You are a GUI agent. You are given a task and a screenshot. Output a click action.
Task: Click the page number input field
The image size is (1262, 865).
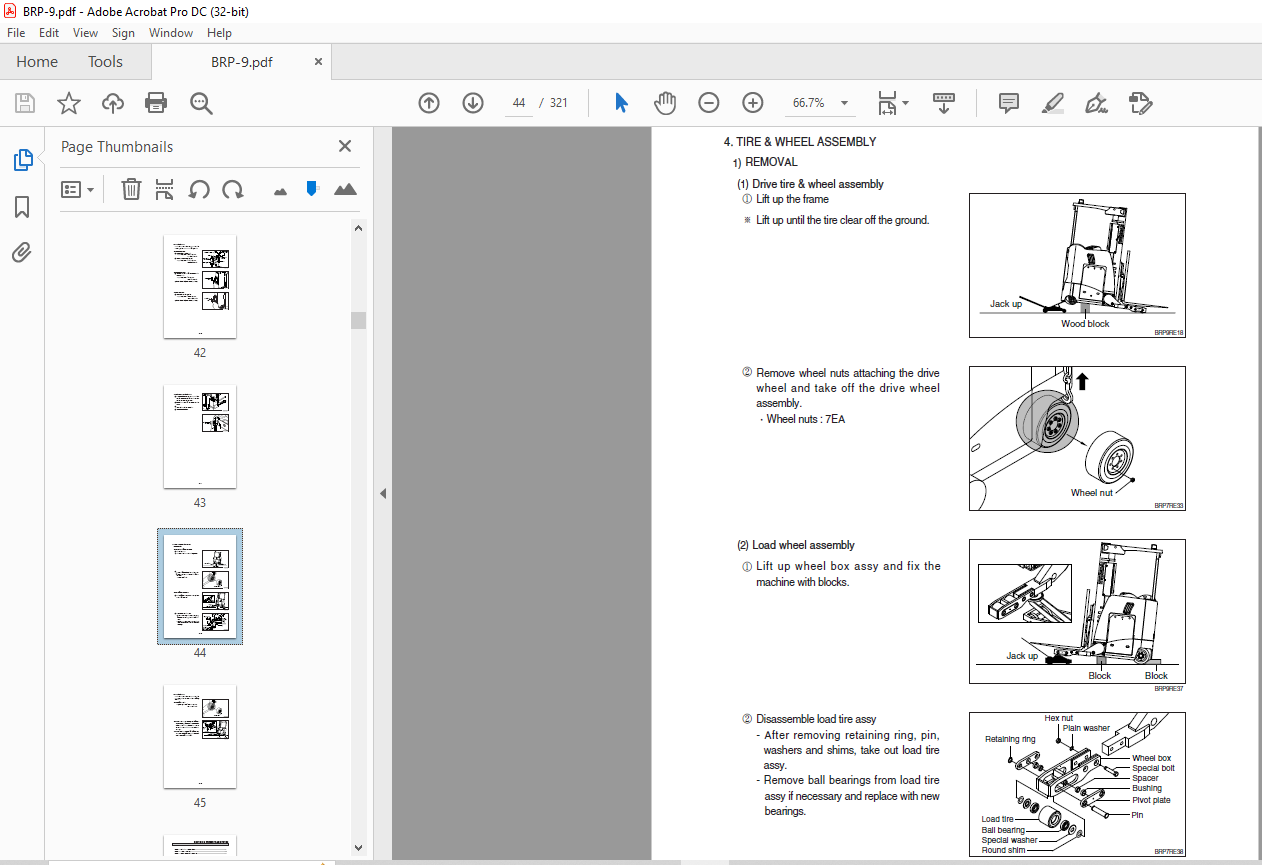[519, 103]
